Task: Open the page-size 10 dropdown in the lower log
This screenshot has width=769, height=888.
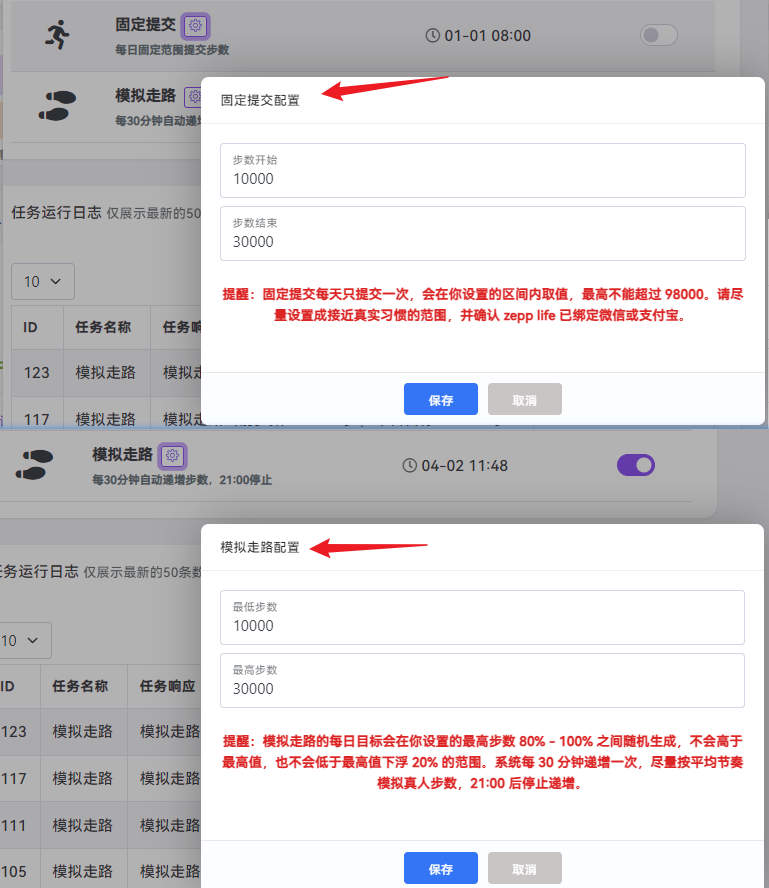Action: [x=23, y=641]
